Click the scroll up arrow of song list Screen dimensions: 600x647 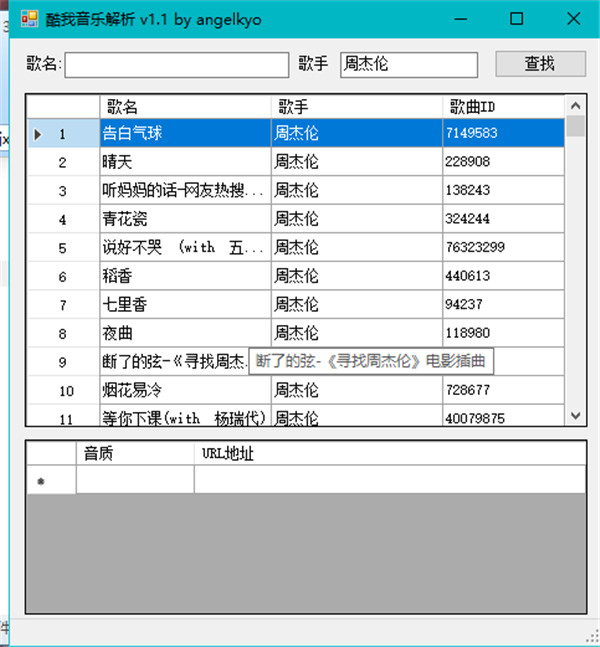point(575,106)
